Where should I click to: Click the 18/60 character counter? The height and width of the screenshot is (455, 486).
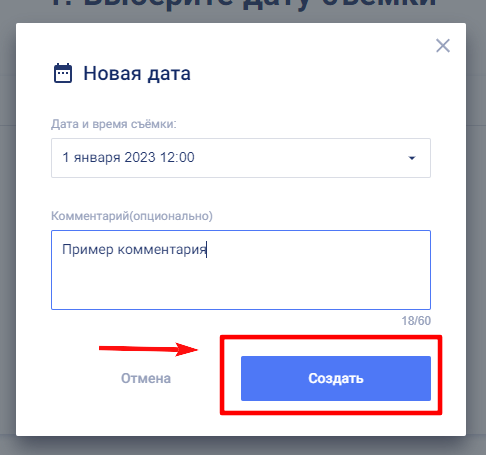[416, 321]
